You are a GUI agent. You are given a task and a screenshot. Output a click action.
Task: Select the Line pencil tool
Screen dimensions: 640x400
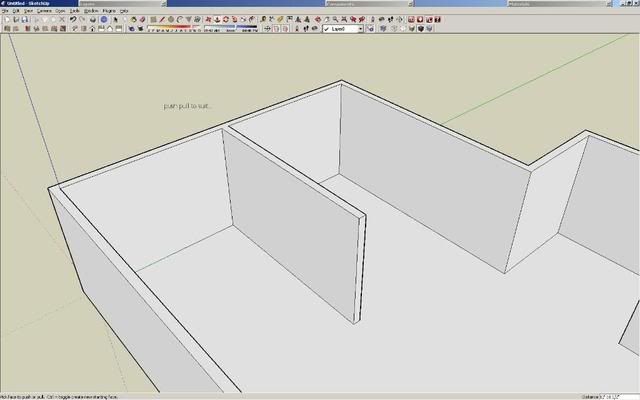(x=162, y=20)
